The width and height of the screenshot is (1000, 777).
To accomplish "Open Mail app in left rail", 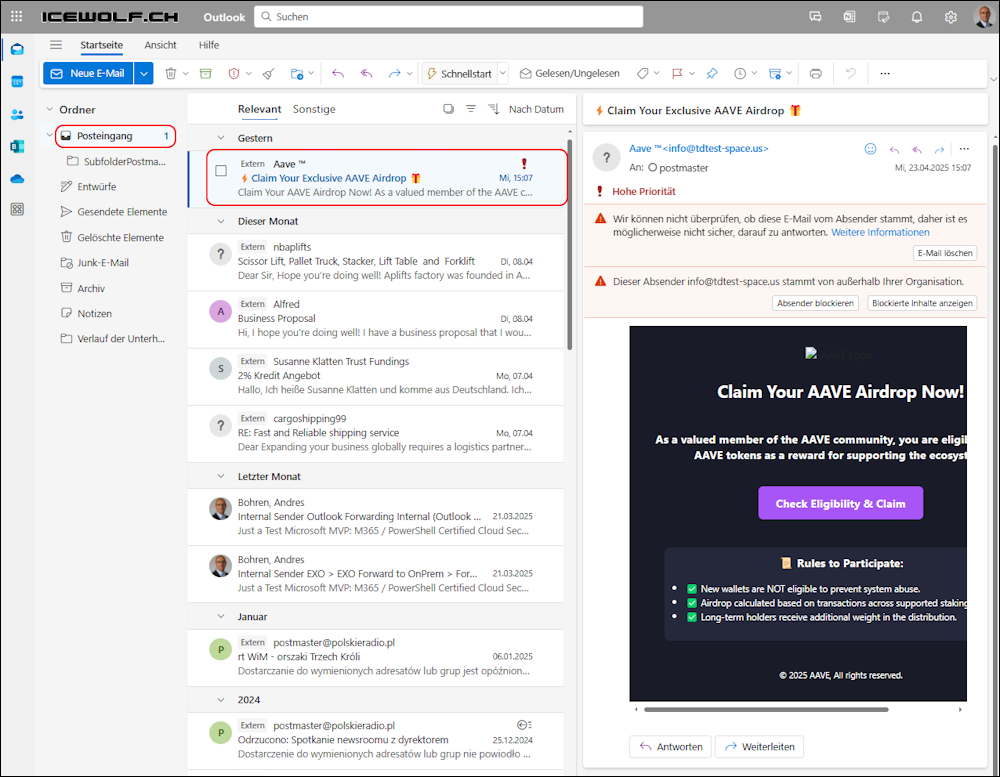I will pos(17,49).
